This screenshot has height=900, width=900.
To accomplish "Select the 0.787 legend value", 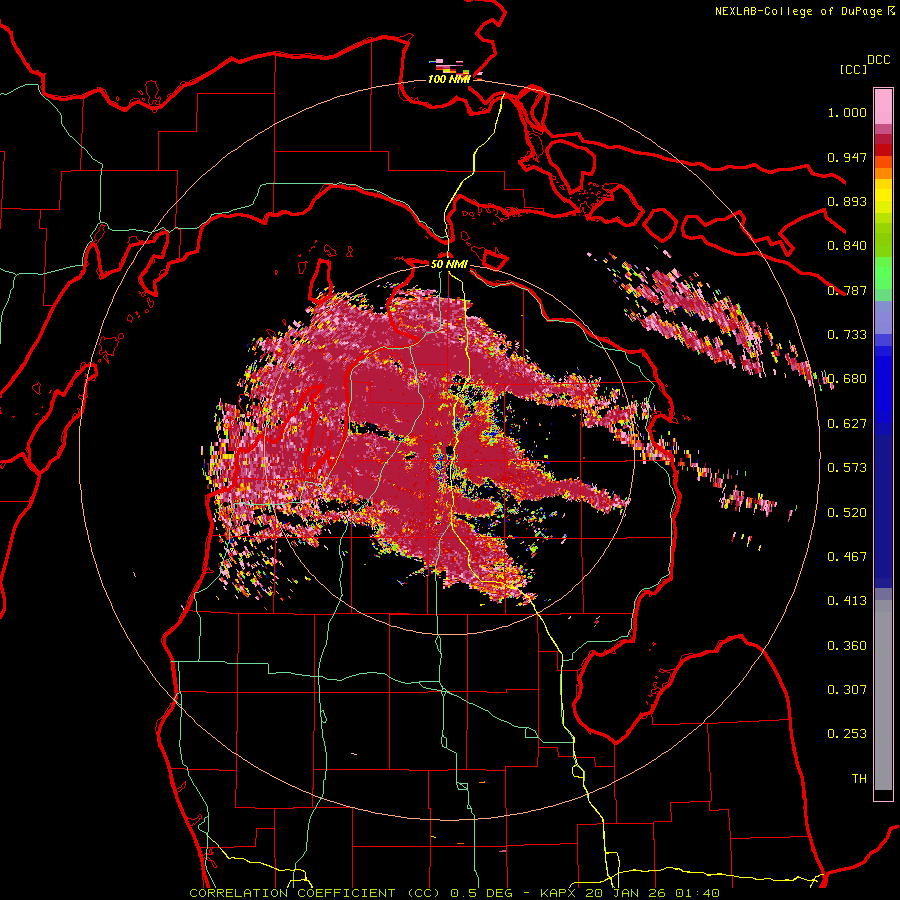I will click(x=847, y=290).
